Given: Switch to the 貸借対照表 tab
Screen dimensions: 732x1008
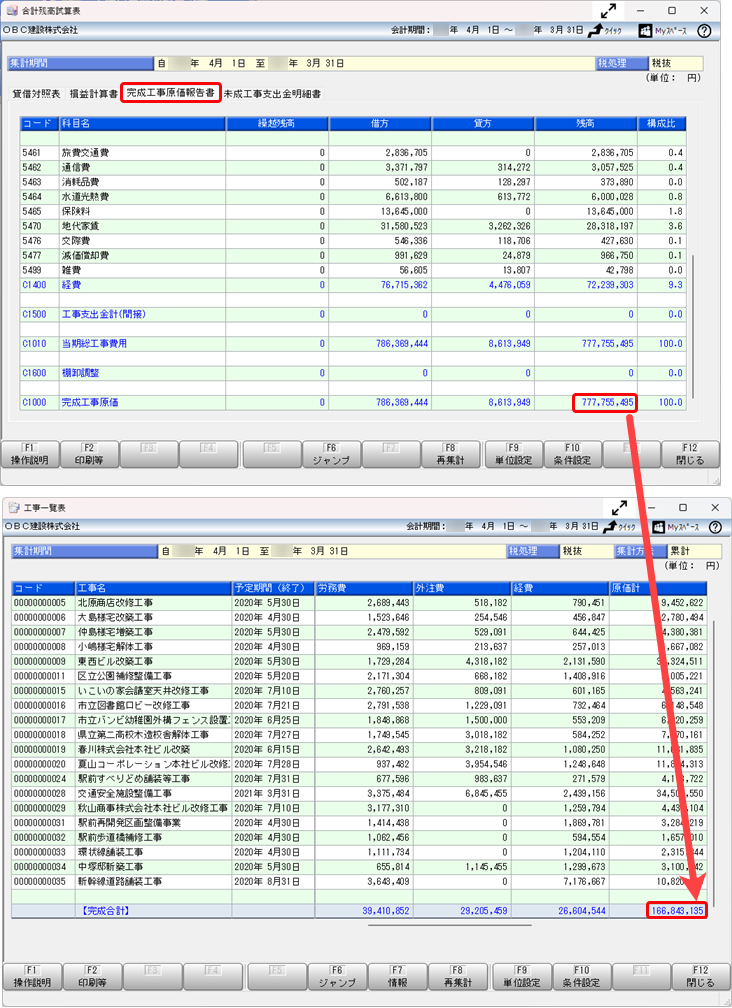Looking at the screenshot, I should click(x=36, y=94).
